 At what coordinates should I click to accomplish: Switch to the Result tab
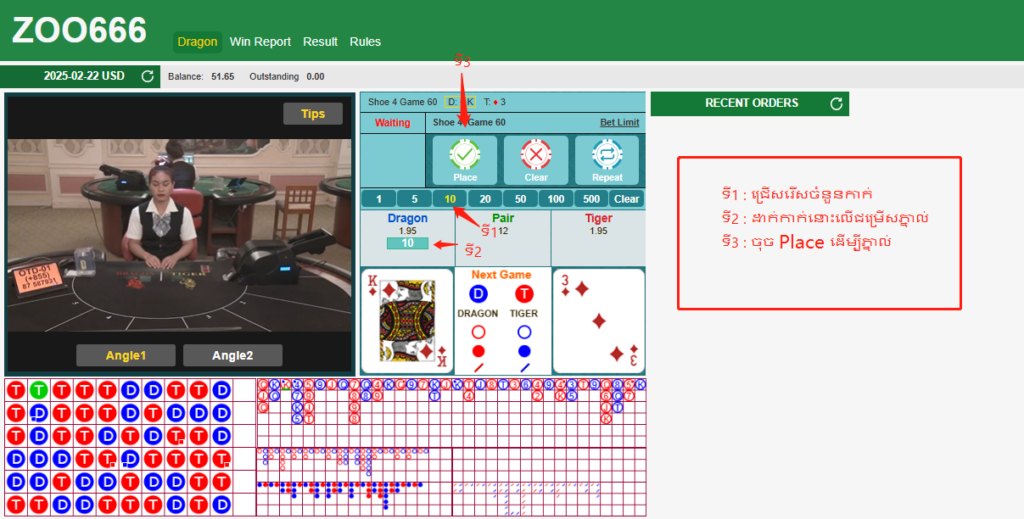coord(320,42)
